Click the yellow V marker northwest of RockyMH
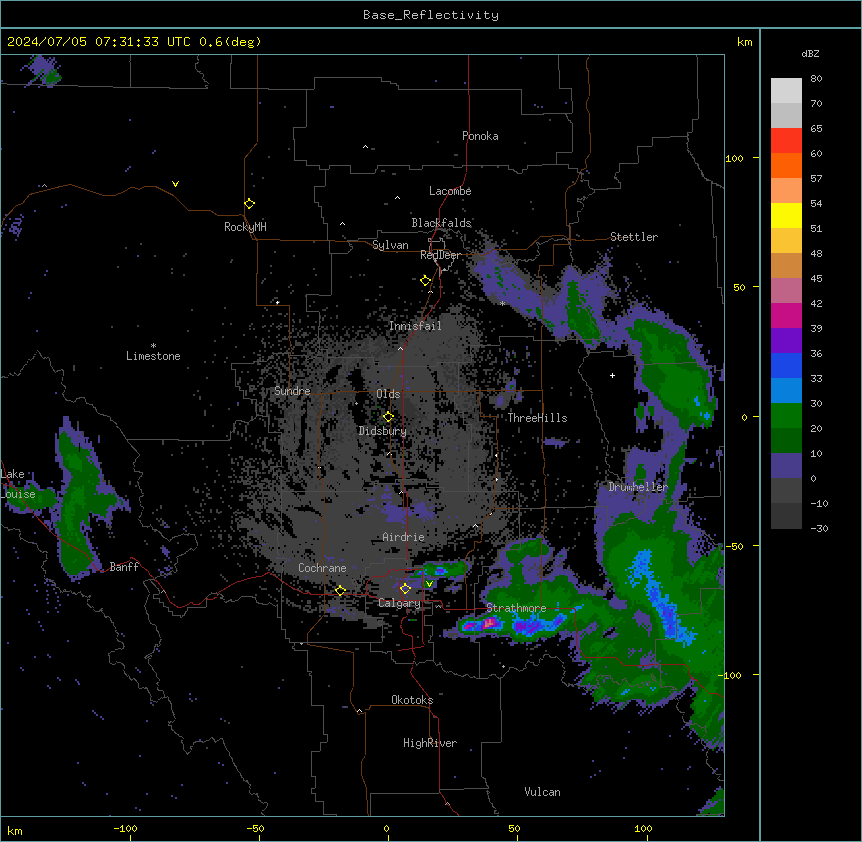Screen dimensions: 862x842 click(175, 184)
